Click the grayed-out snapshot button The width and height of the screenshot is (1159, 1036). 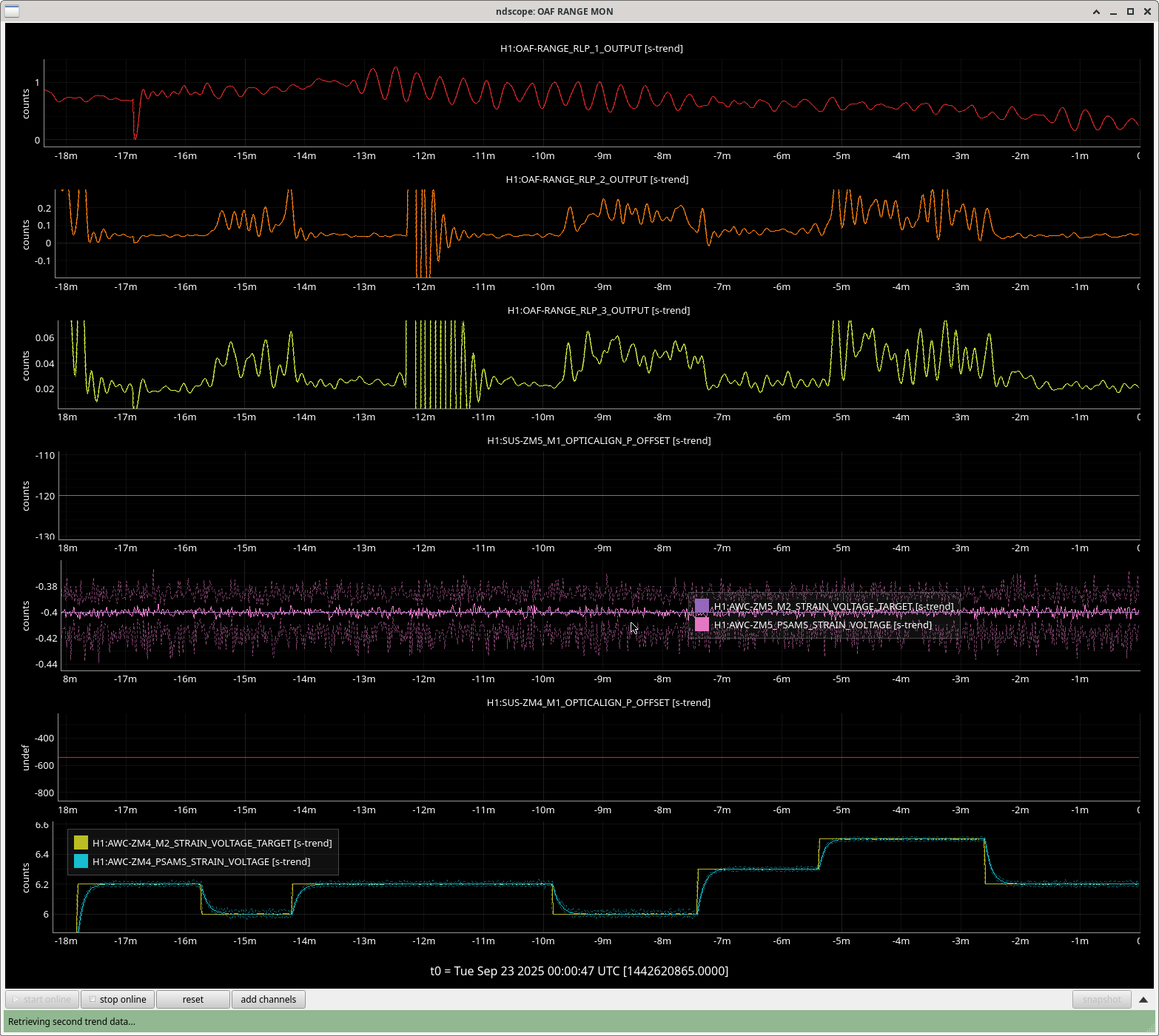1101,999
